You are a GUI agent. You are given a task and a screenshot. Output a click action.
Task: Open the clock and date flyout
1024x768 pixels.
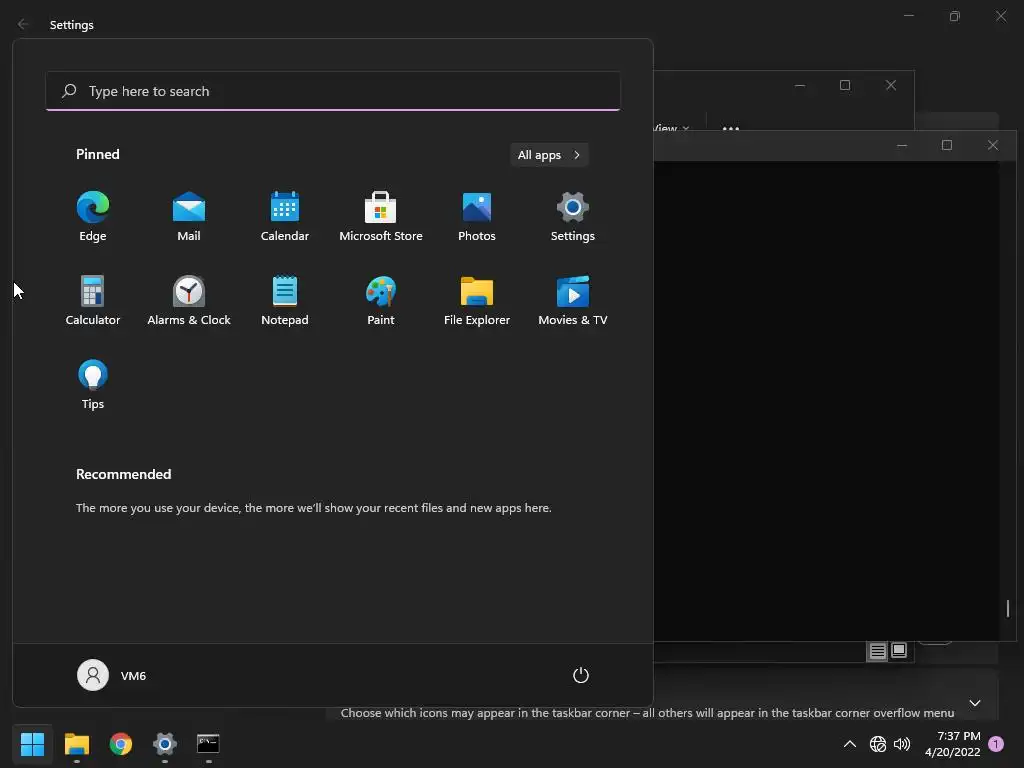click(x=952, y=744)
